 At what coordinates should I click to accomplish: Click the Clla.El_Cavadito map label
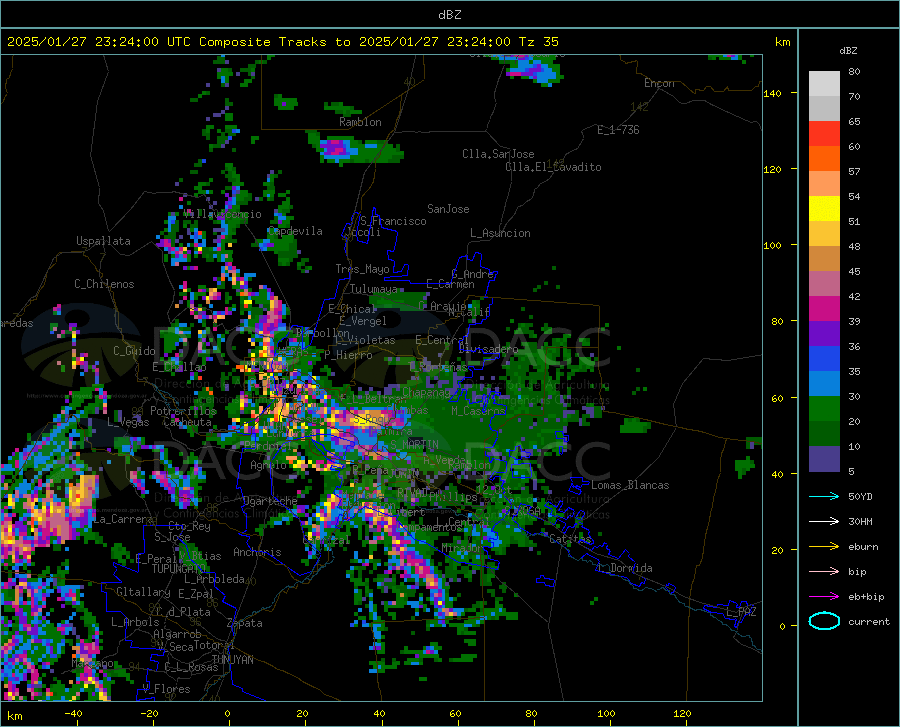tap(553, 167)
